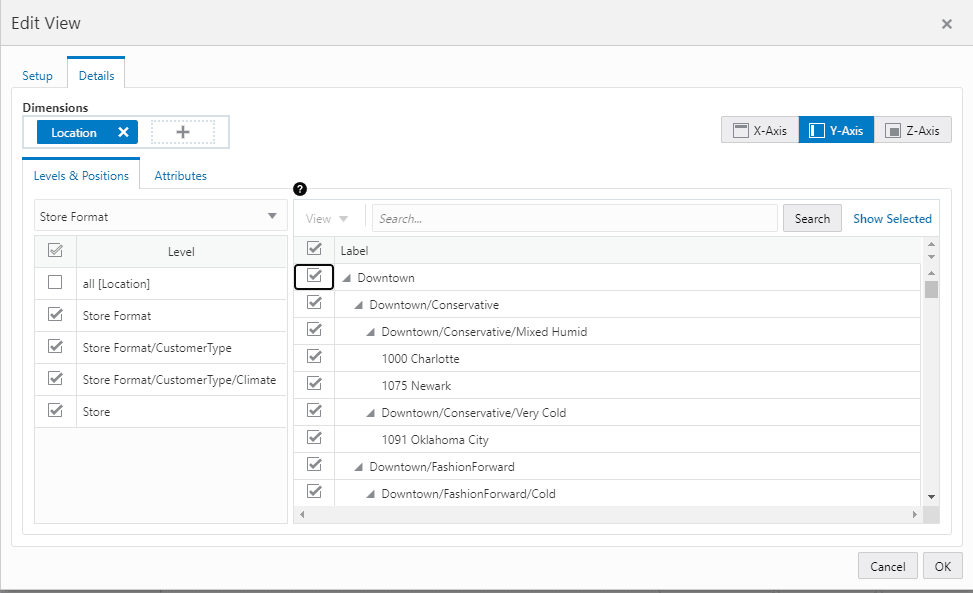Click the positions list scroll up arrow
This screenshot has height=593, width=973.
(x=931, y=273)
